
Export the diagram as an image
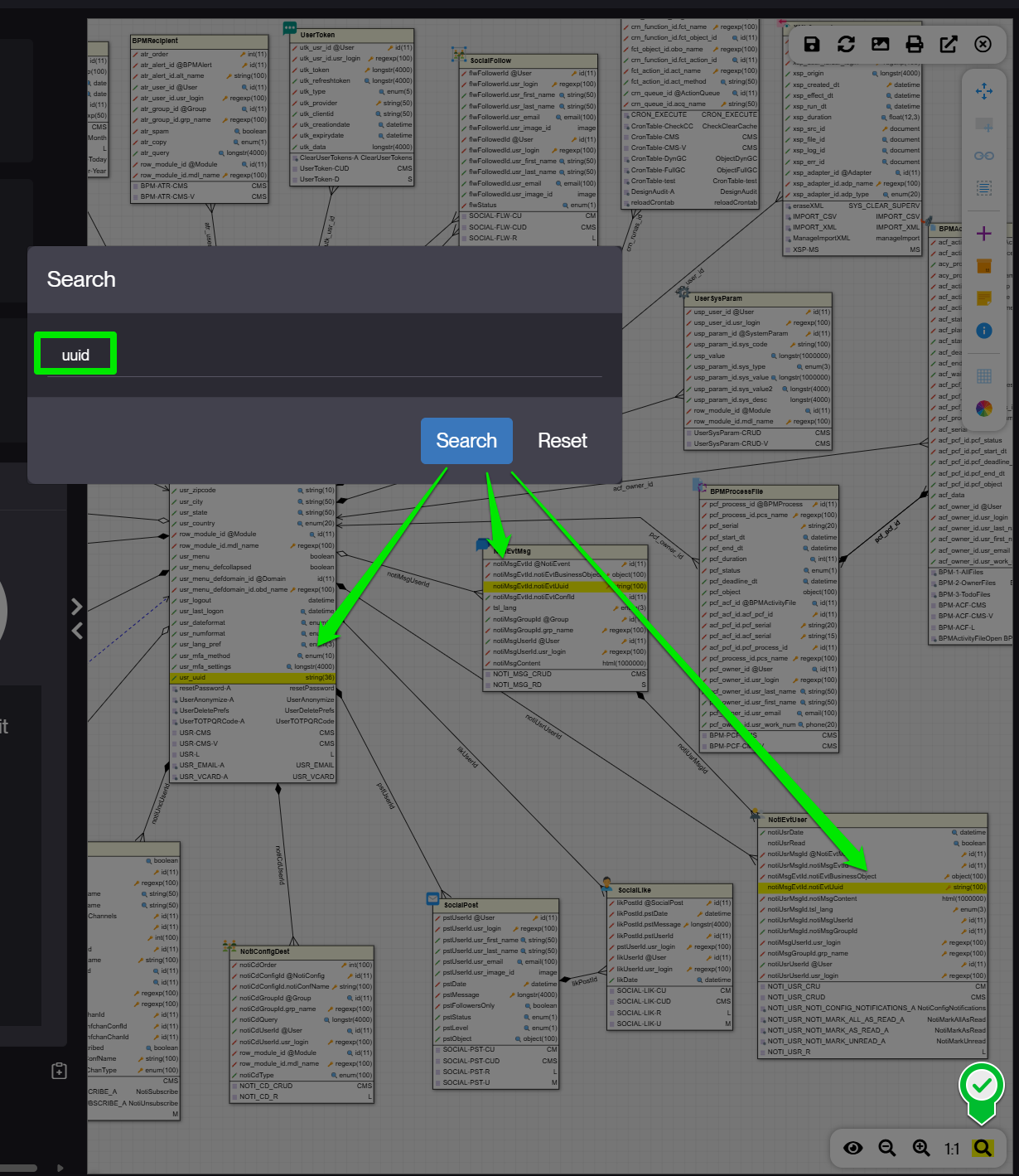point(881,44)
